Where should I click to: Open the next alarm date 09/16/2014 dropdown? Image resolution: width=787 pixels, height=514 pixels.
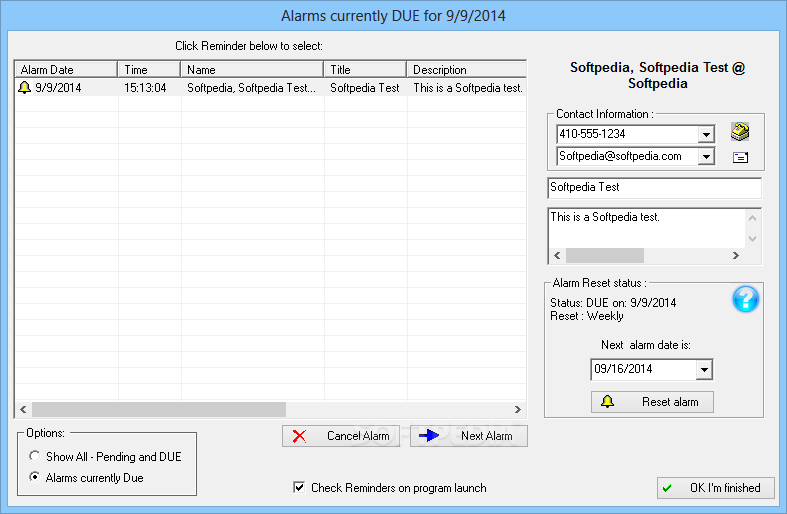704,370
